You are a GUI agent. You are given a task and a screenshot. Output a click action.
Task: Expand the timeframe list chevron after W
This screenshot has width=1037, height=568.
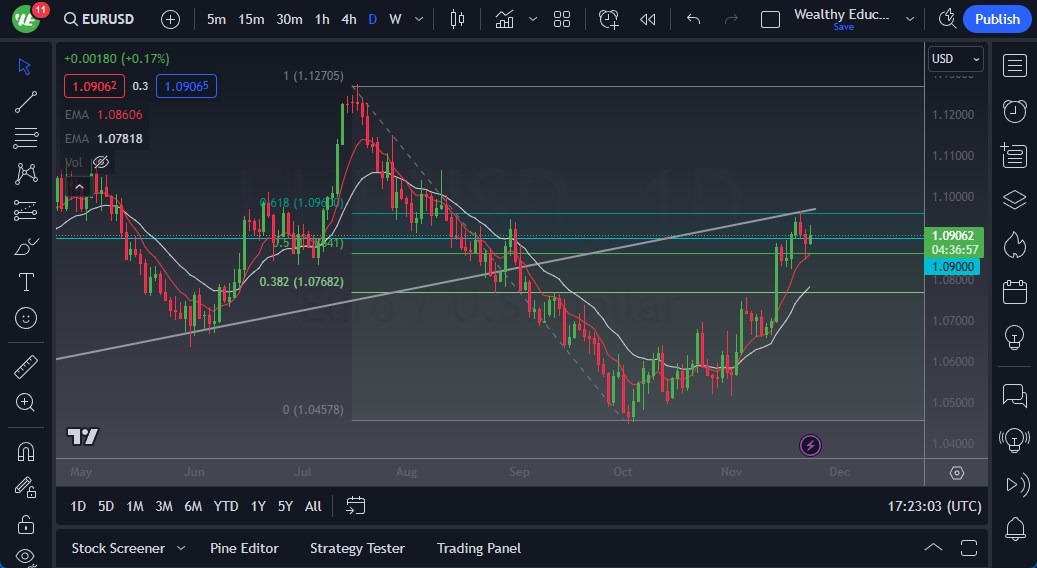pyautogui.click(x=418, y=19)
